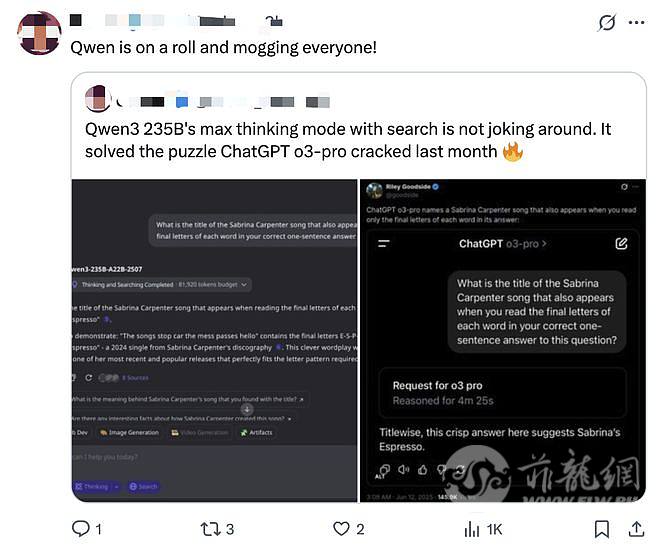The height and width of the screenshot is (548, 660).
Task: Share the post via upload icon
Action: pyautogui.click(x=636, y=529)
